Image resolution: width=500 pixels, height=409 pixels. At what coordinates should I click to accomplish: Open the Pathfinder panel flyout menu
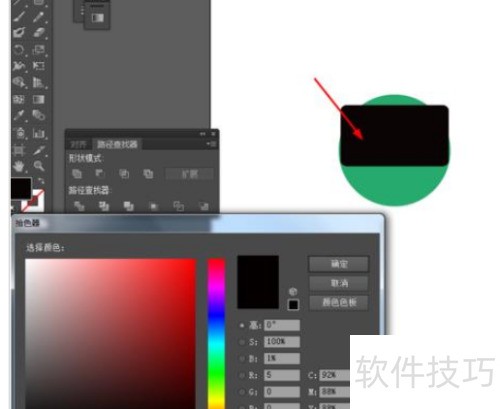pyautogui.click(x=211, y=144)
